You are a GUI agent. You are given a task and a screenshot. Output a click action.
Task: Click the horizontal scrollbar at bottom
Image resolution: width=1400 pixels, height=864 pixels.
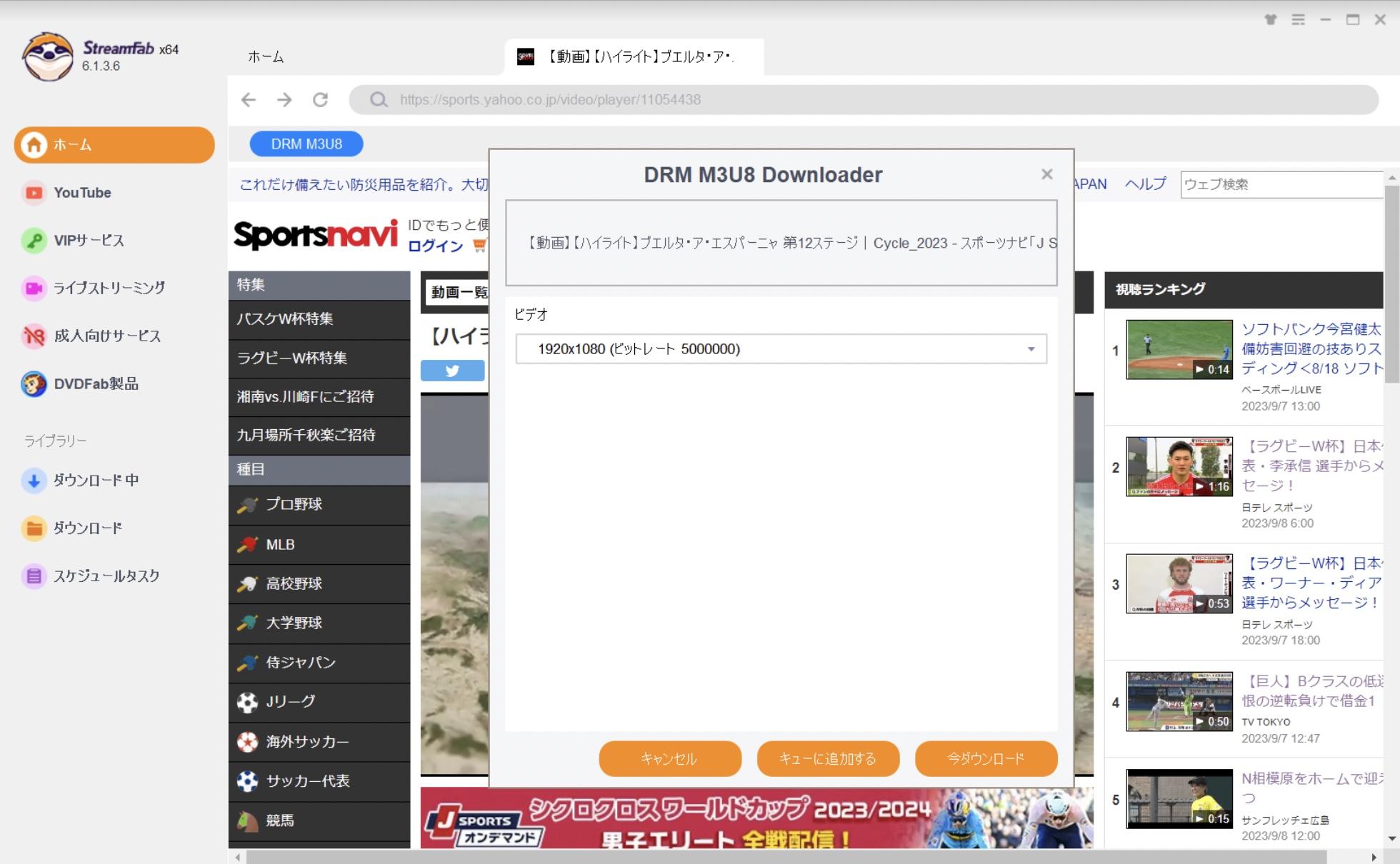786,857
